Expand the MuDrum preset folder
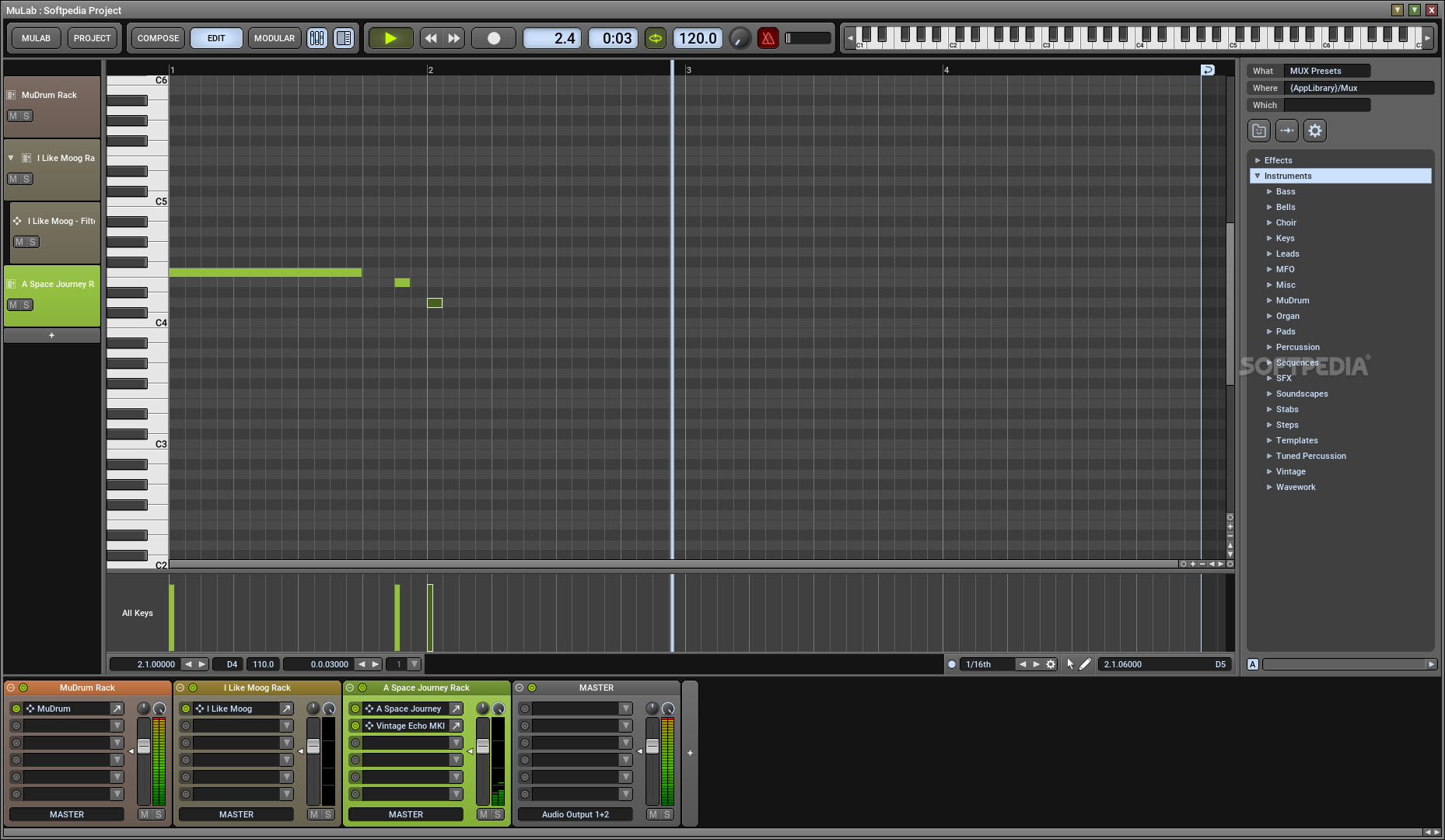Screen dimensions: 1445x840 1269,300
